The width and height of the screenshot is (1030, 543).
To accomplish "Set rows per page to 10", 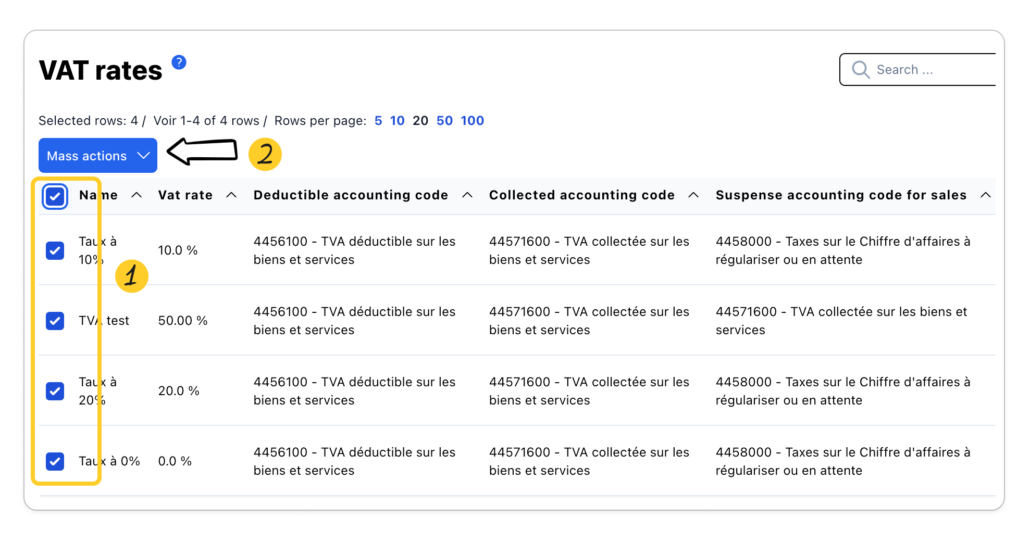I will (397, 121).
